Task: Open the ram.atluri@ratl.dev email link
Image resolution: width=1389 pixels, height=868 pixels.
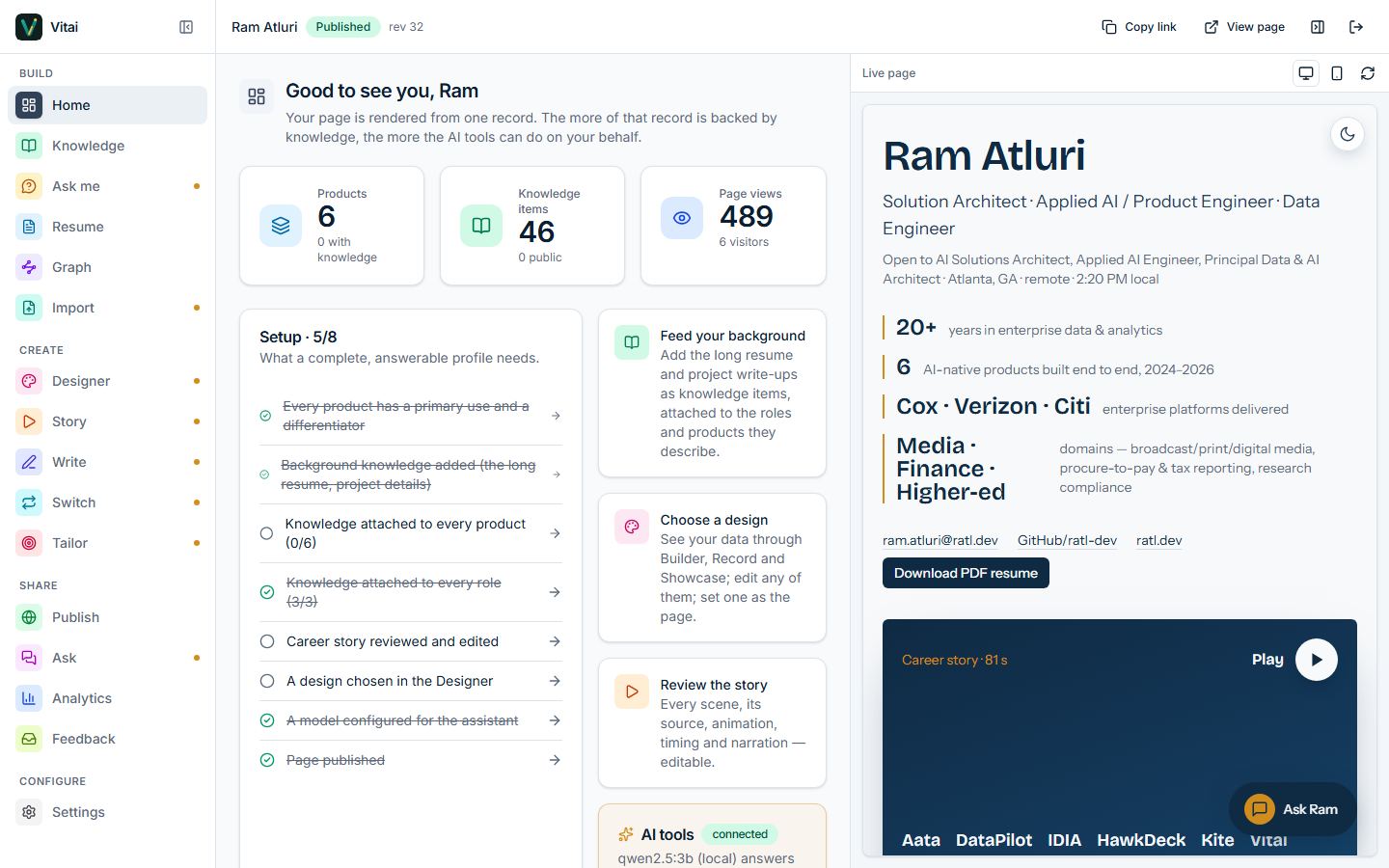Action: pyautogui.click(x=940, y=540)
